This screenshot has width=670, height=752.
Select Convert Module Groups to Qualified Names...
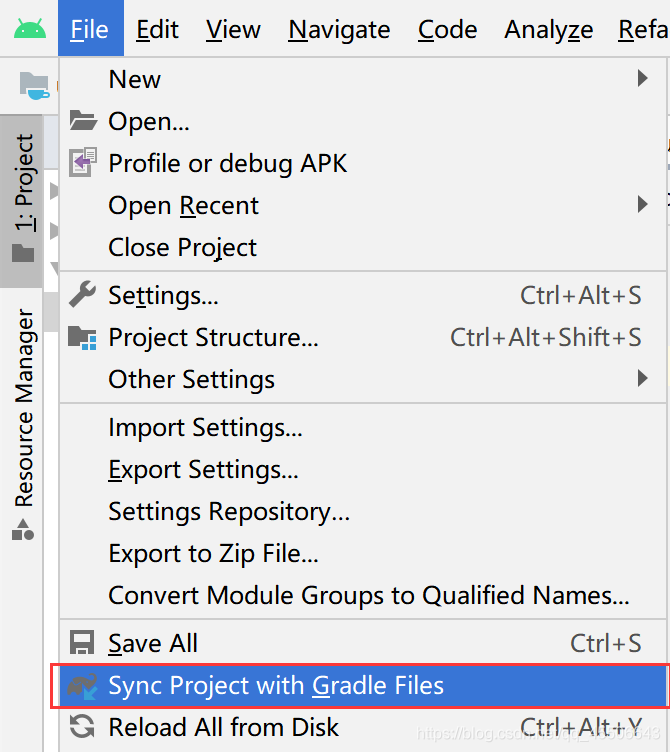click(x=363, y=595)
